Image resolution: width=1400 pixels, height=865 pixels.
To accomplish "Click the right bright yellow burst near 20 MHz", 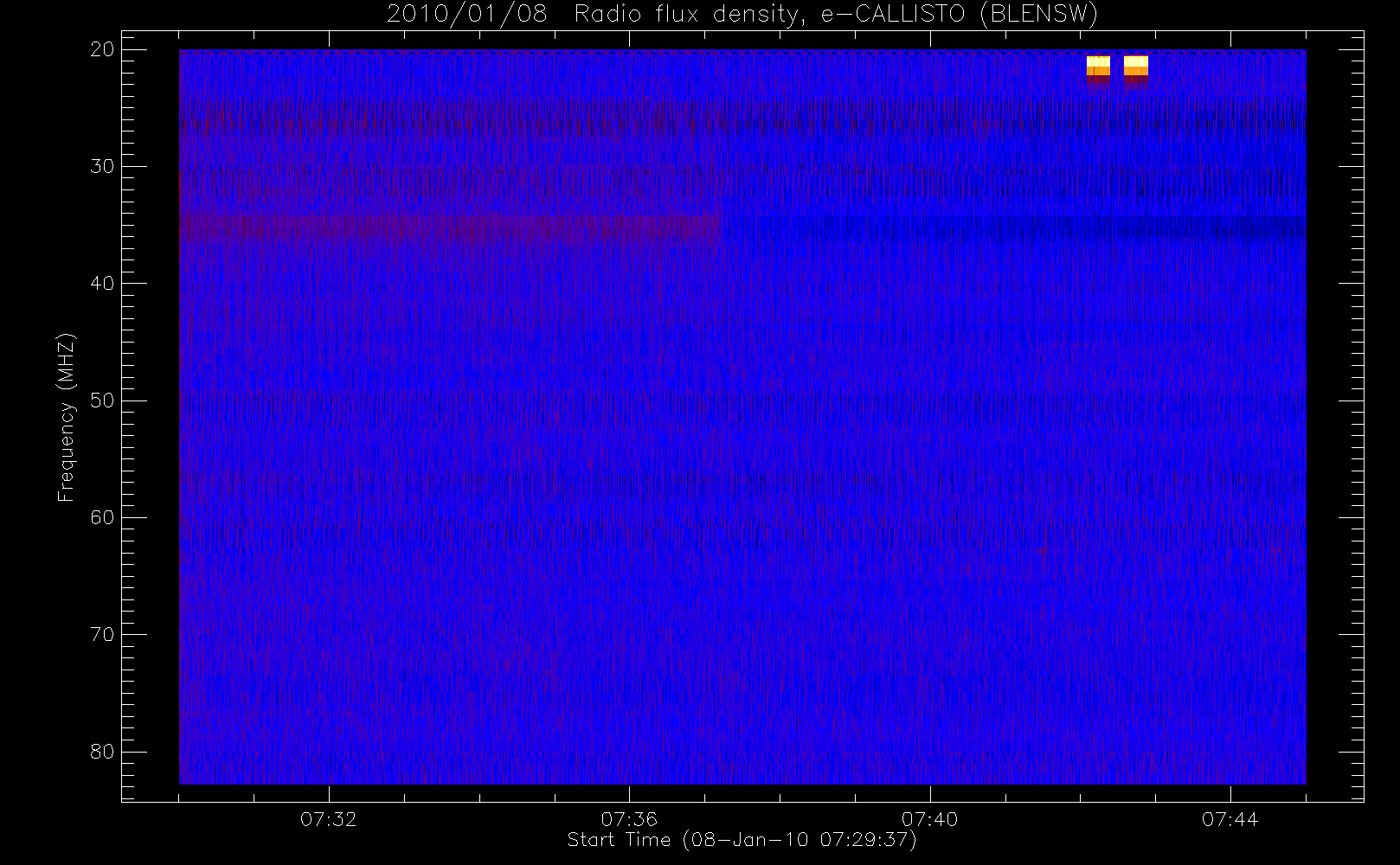I will (x=1136, y=67).
